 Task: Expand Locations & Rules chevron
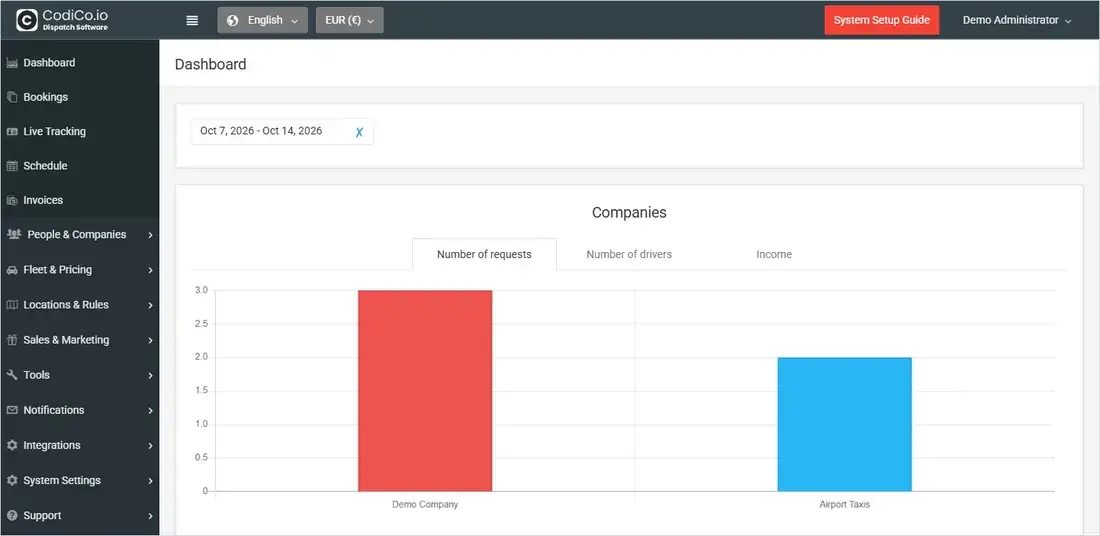pos(151,305)
